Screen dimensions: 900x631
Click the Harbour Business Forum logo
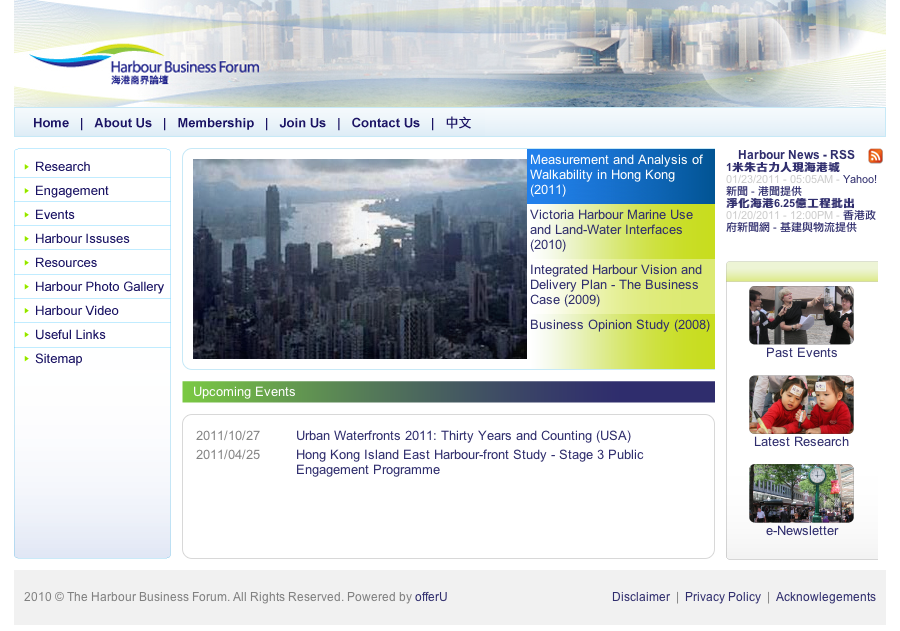144,64
